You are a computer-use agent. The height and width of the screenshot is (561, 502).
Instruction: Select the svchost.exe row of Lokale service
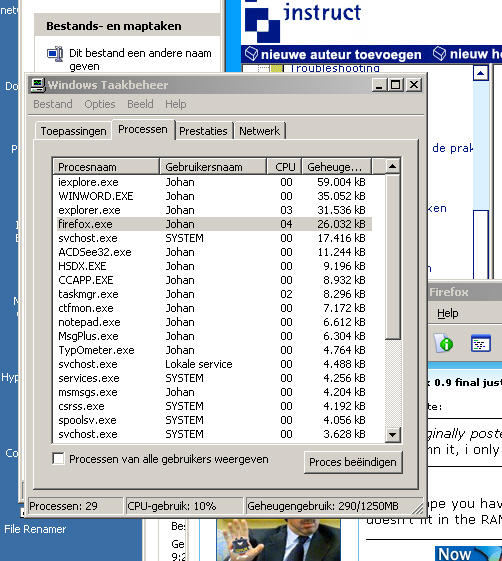(213, 364)
